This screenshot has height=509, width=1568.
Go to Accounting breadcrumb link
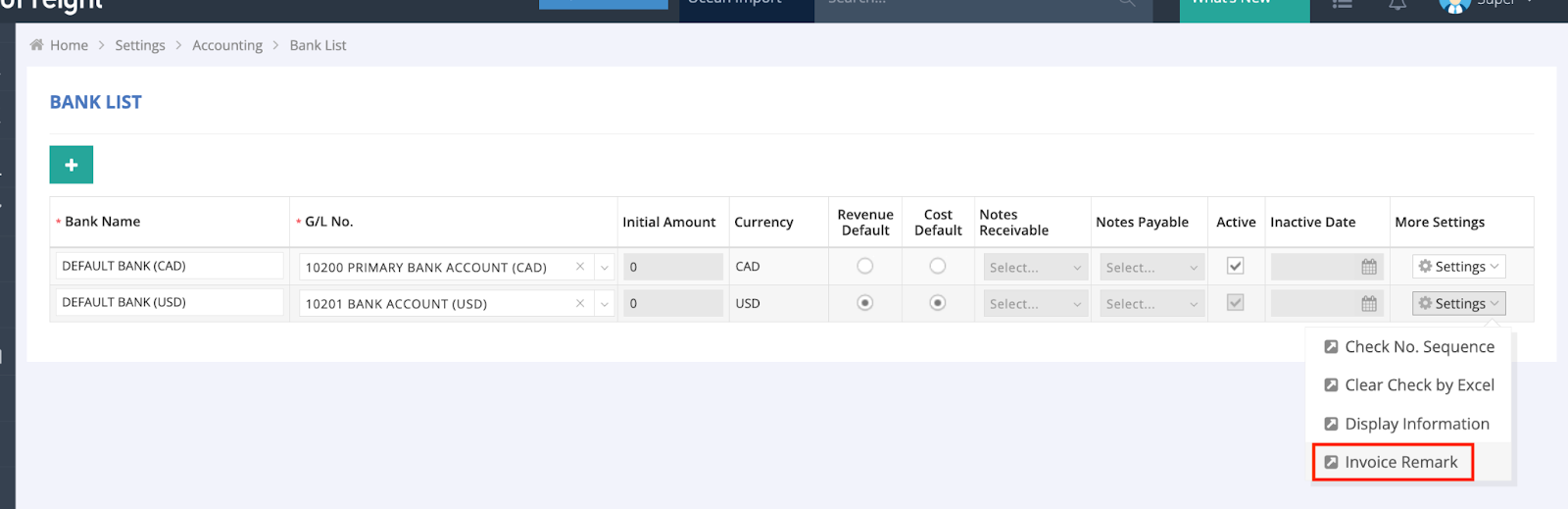point(227,45)
